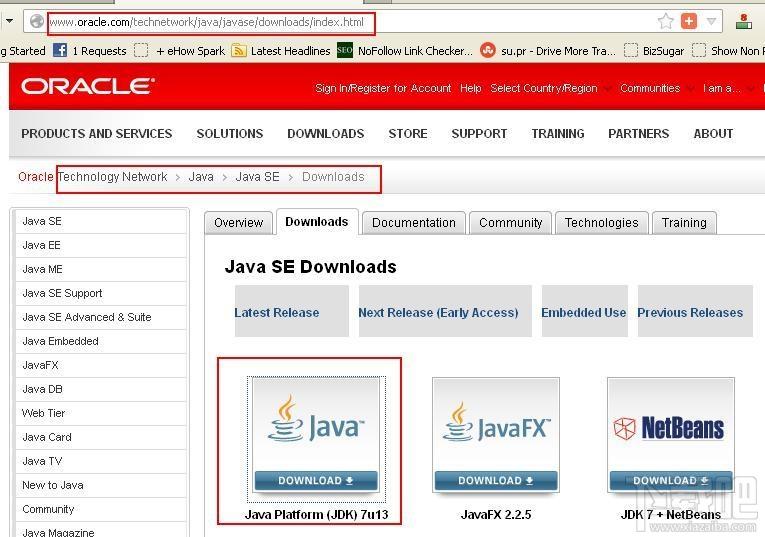The width and height of the screenshot is (765, 537).
Task: Select Java TV in the sidebar
Action: [101, 461]
